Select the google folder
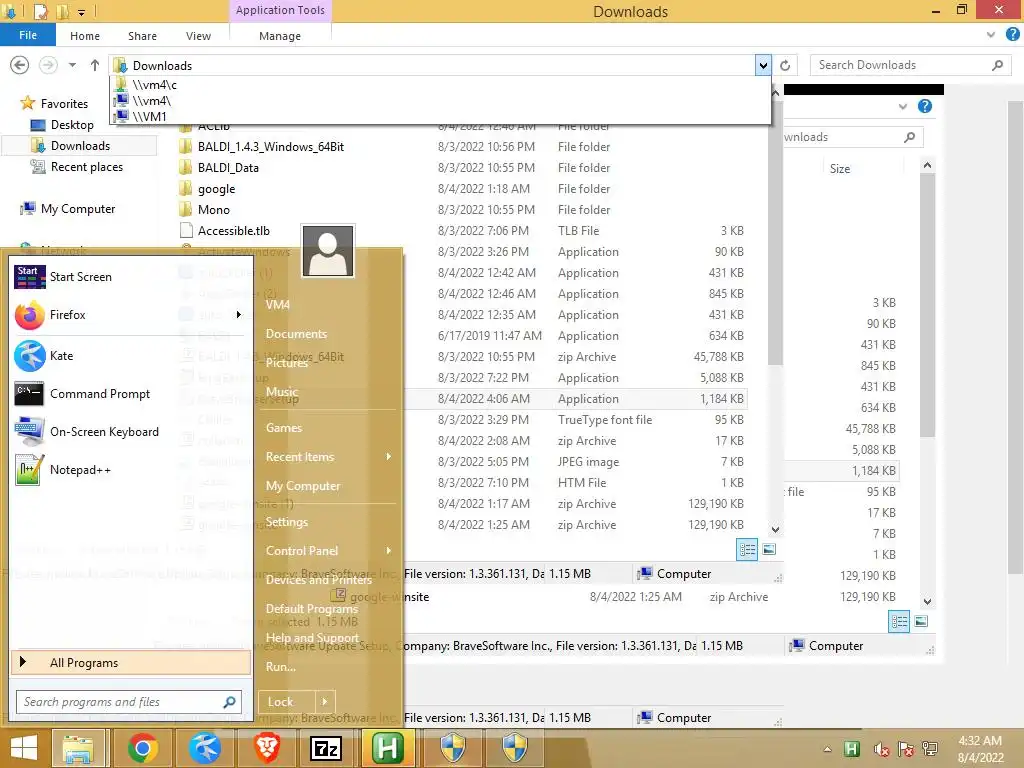Image resolution: width=1024 pixels, height=768 pixels. click(216, 189)
